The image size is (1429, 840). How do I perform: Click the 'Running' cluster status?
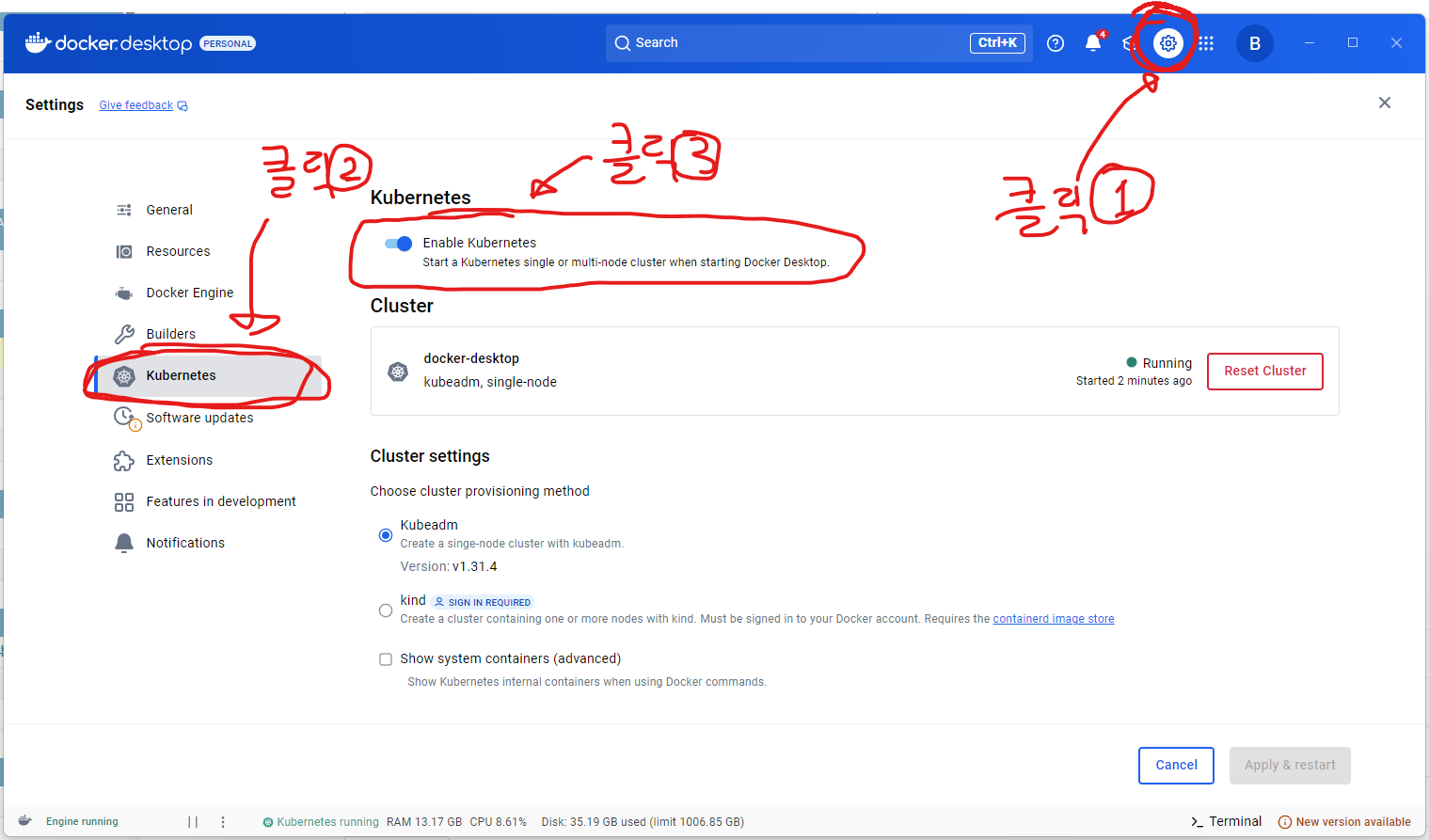coord(1159,363)
